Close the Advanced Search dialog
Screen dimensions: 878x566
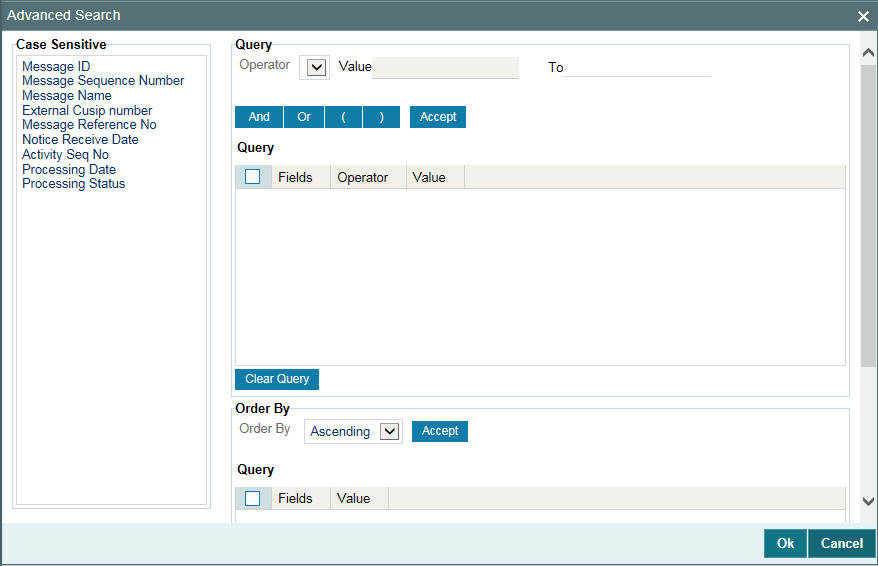click(863, 16)
